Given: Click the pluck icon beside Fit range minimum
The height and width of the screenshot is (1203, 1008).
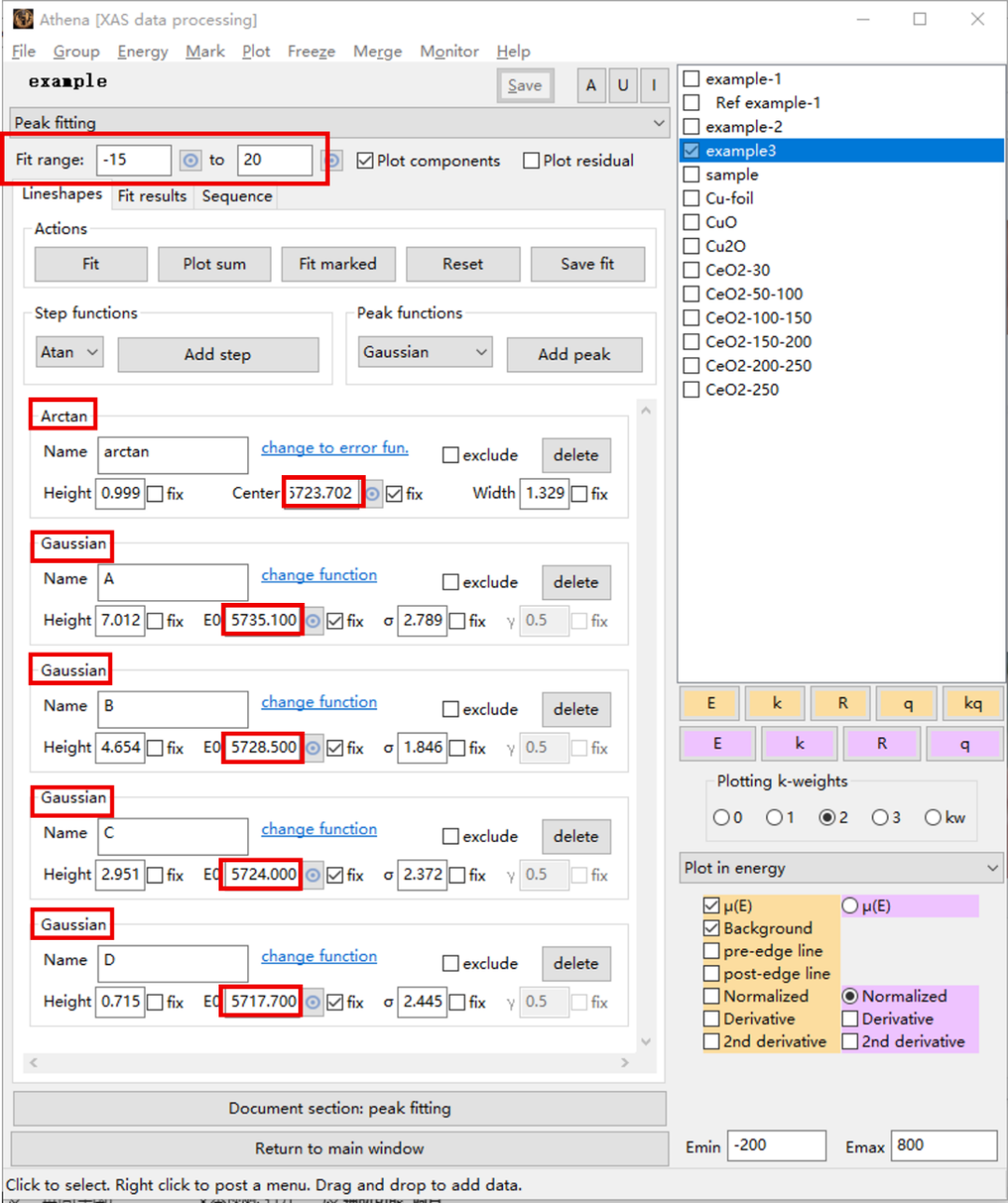Looking at the screenshot, I should coord(190,161).
